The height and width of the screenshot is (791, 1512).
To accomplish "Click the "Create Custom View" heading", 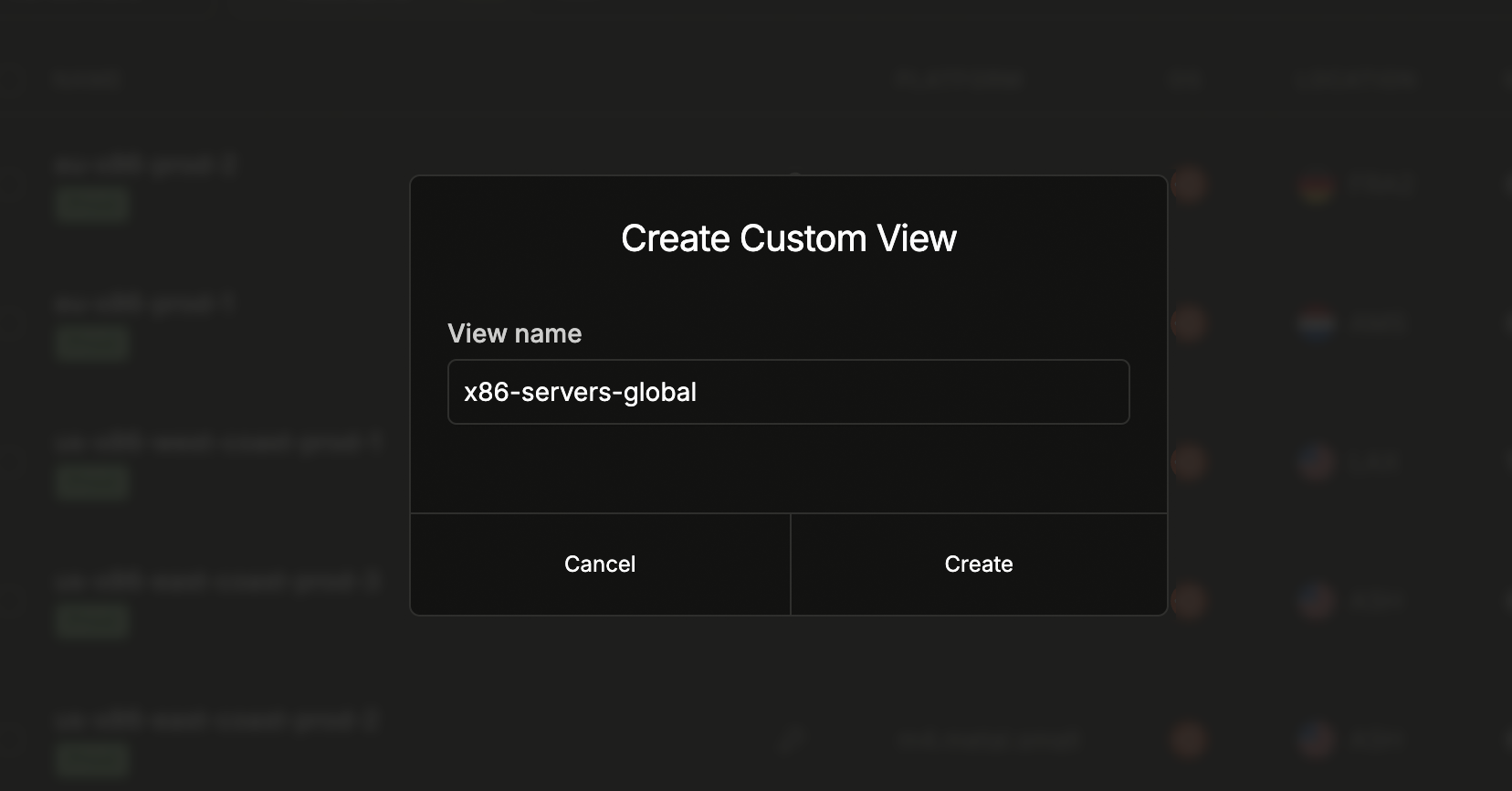I will pyautogui.click(x=789, y=238).
